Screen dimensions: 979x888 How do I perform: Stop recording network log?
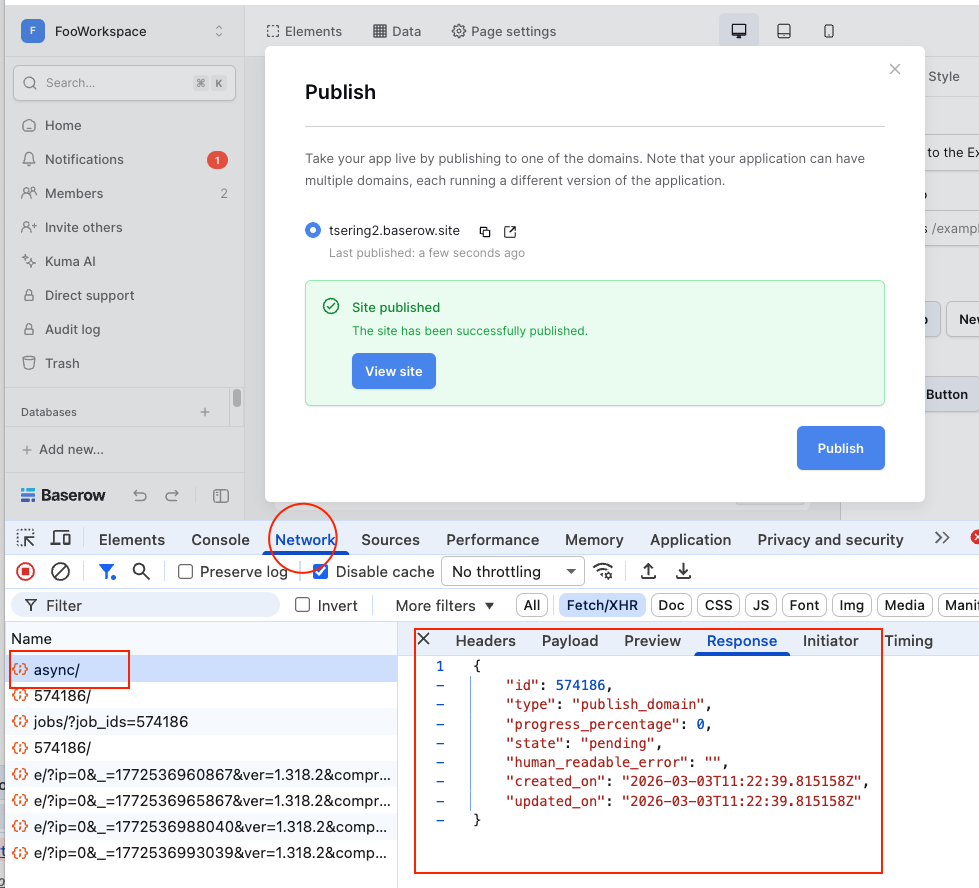point(26,572)
